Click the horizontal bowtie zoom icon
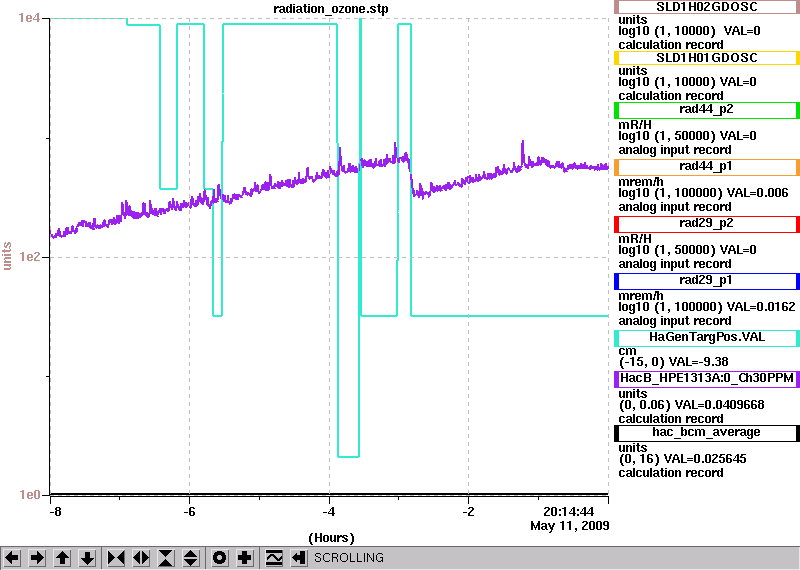The width and height of the screenshot is (800, 570). 116,558
